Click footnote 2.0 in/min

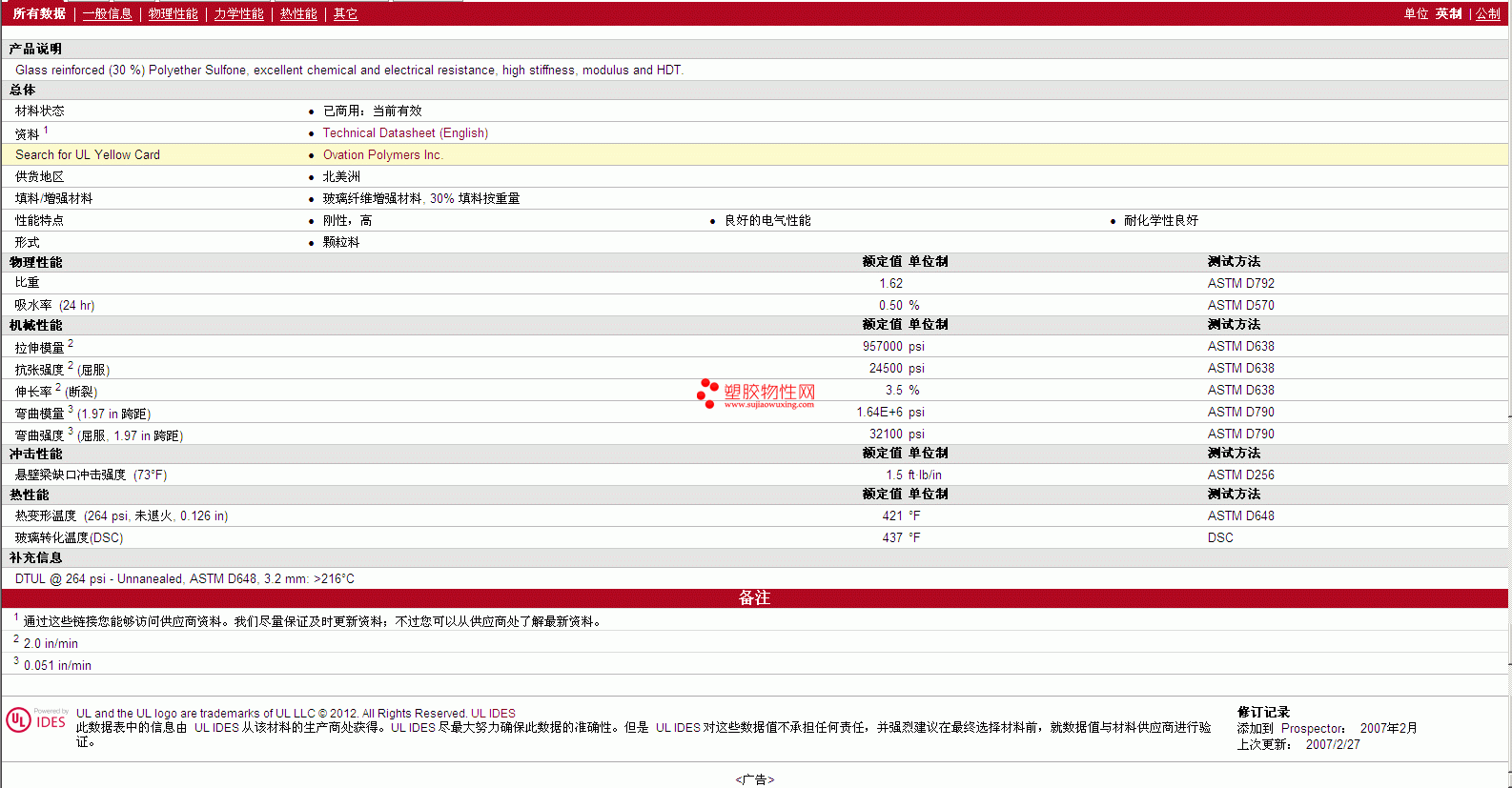(51, 644)
